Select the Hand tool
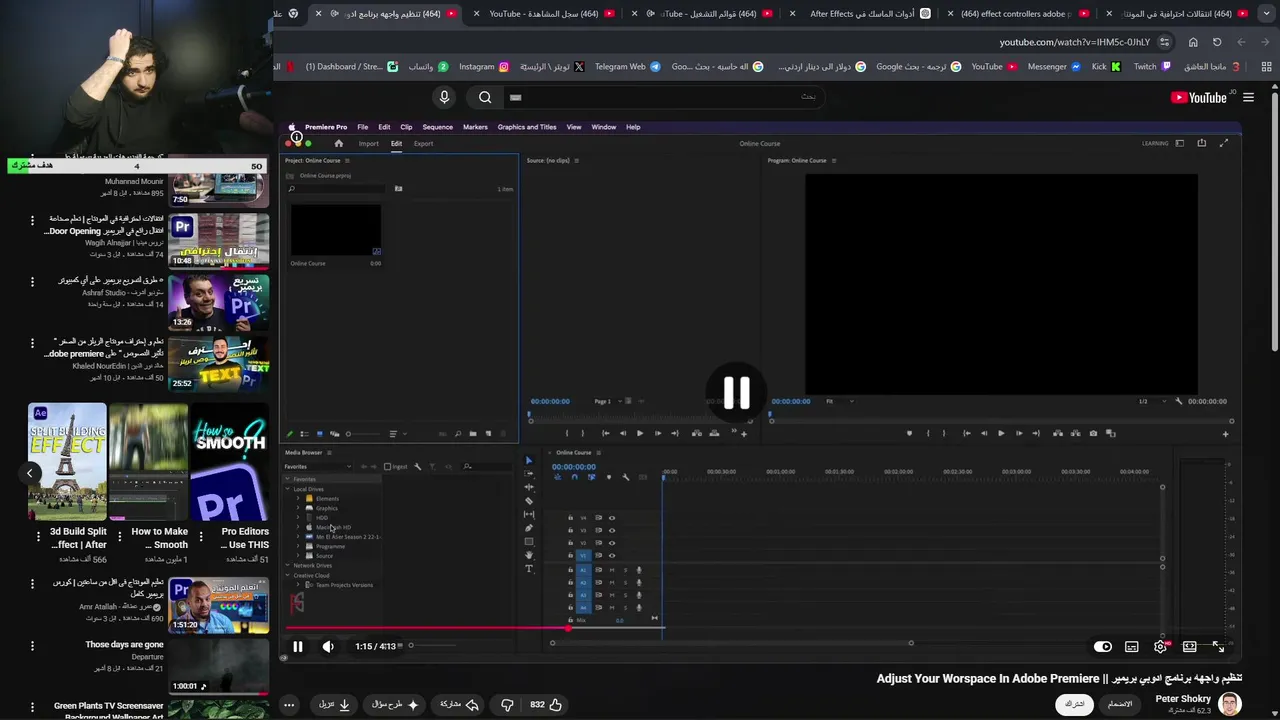 (x=529, y=555)
